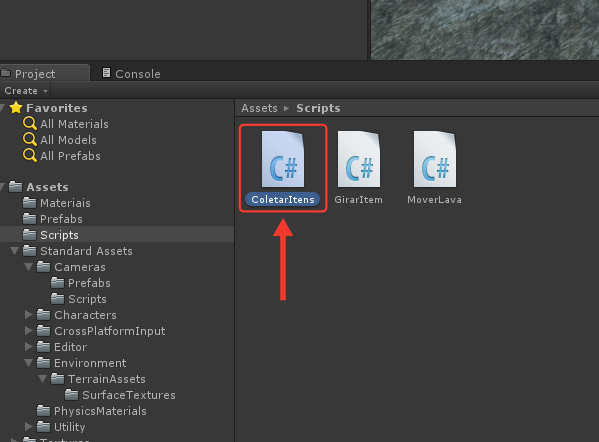Collapse the Cameras folder
This screenshot has height=442, width=599.
click(x=28, y=267)
